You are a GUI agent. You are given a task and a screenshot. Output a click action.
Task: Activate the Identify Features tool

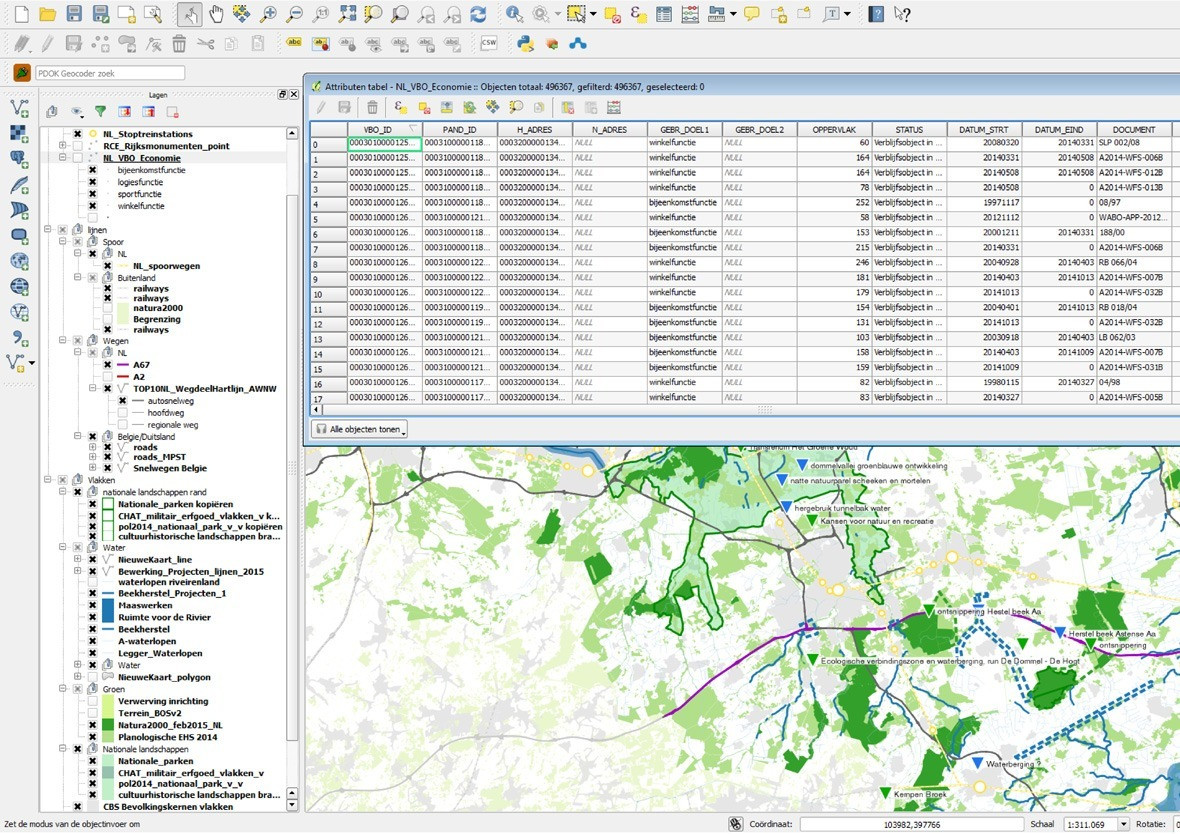click(514, 14)
